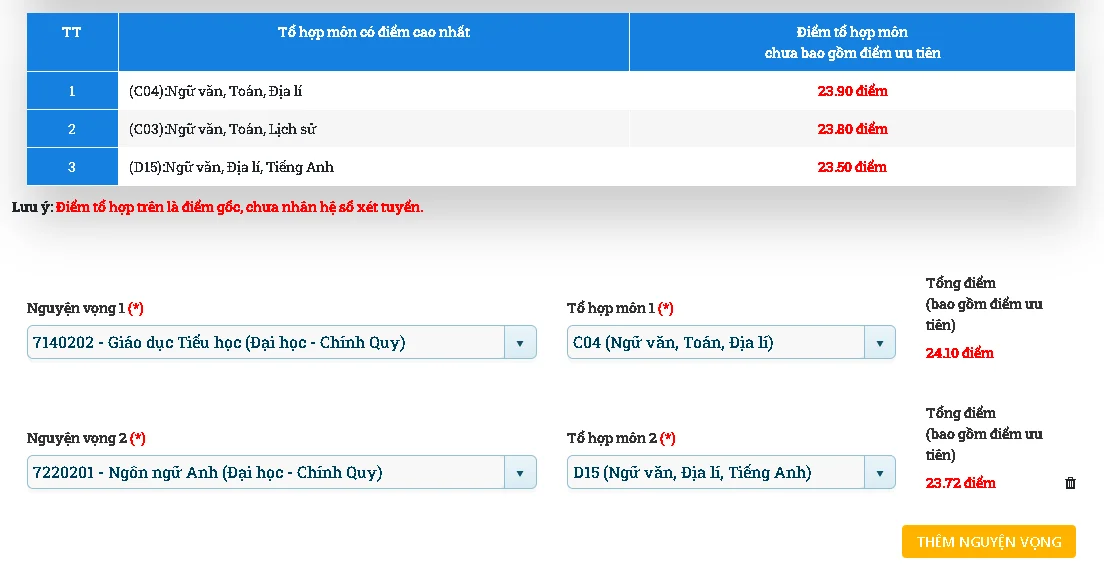Click the 23.90 điểm score

[x=852, y=91]
